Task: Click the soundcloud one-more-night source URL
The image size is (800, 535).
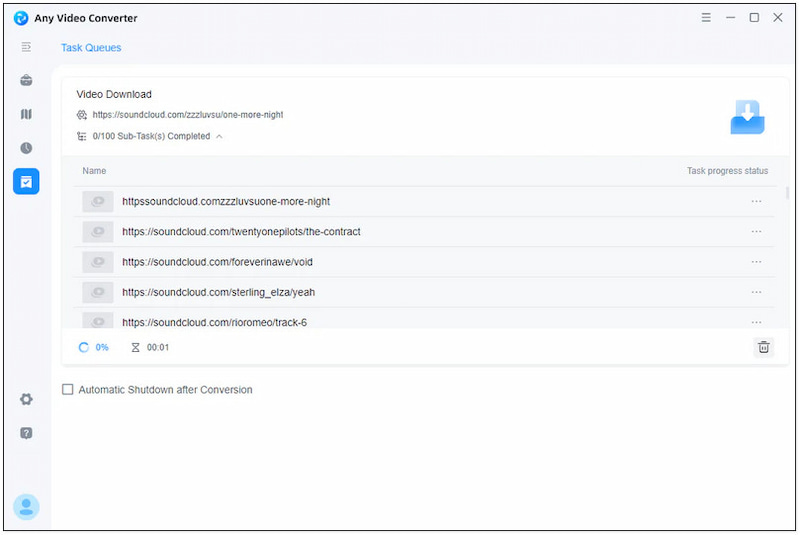Action: coord(187,115)
